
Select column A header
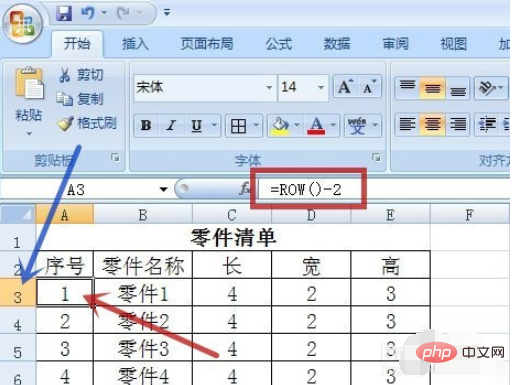coord(65,214)
